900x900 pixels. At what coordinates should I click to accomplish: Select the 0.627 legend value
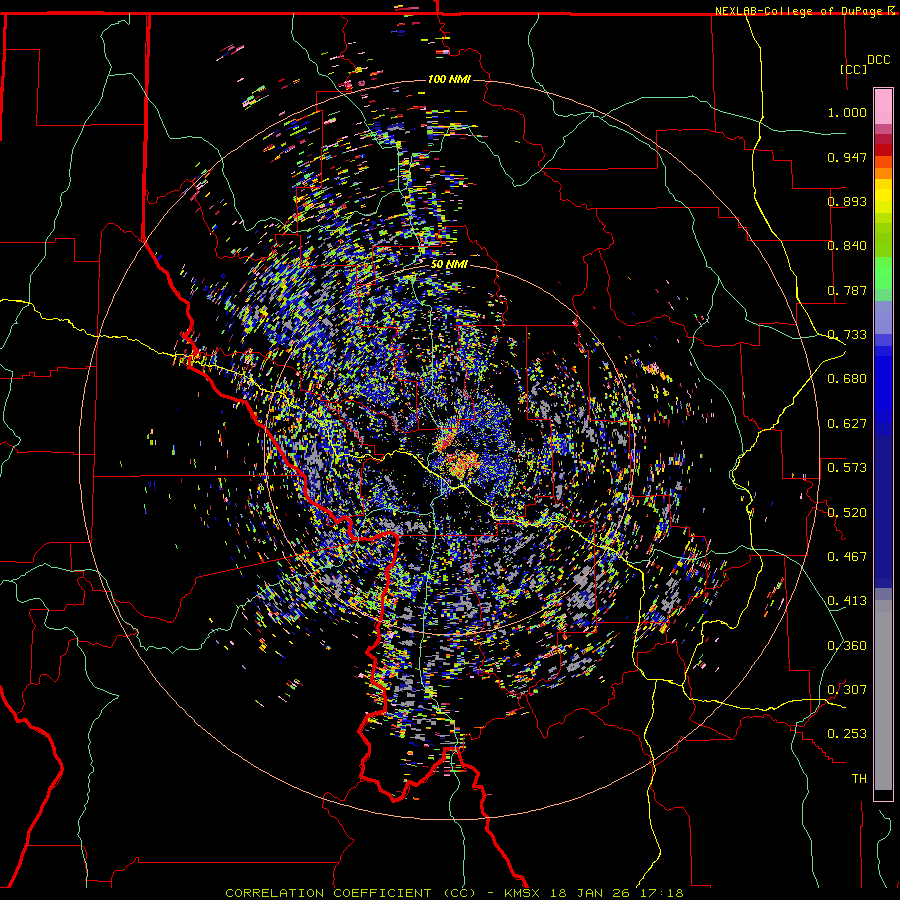(x=847, y=424)
